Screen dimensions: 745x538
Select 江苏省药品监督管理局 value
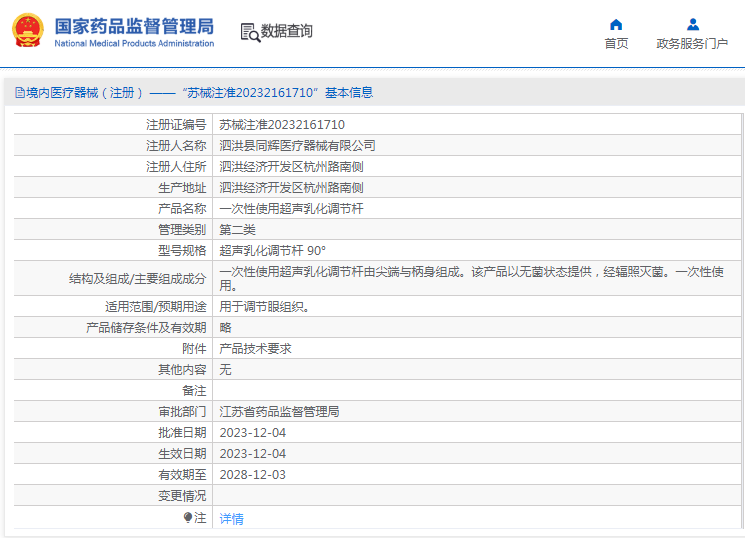click(279, 412)
